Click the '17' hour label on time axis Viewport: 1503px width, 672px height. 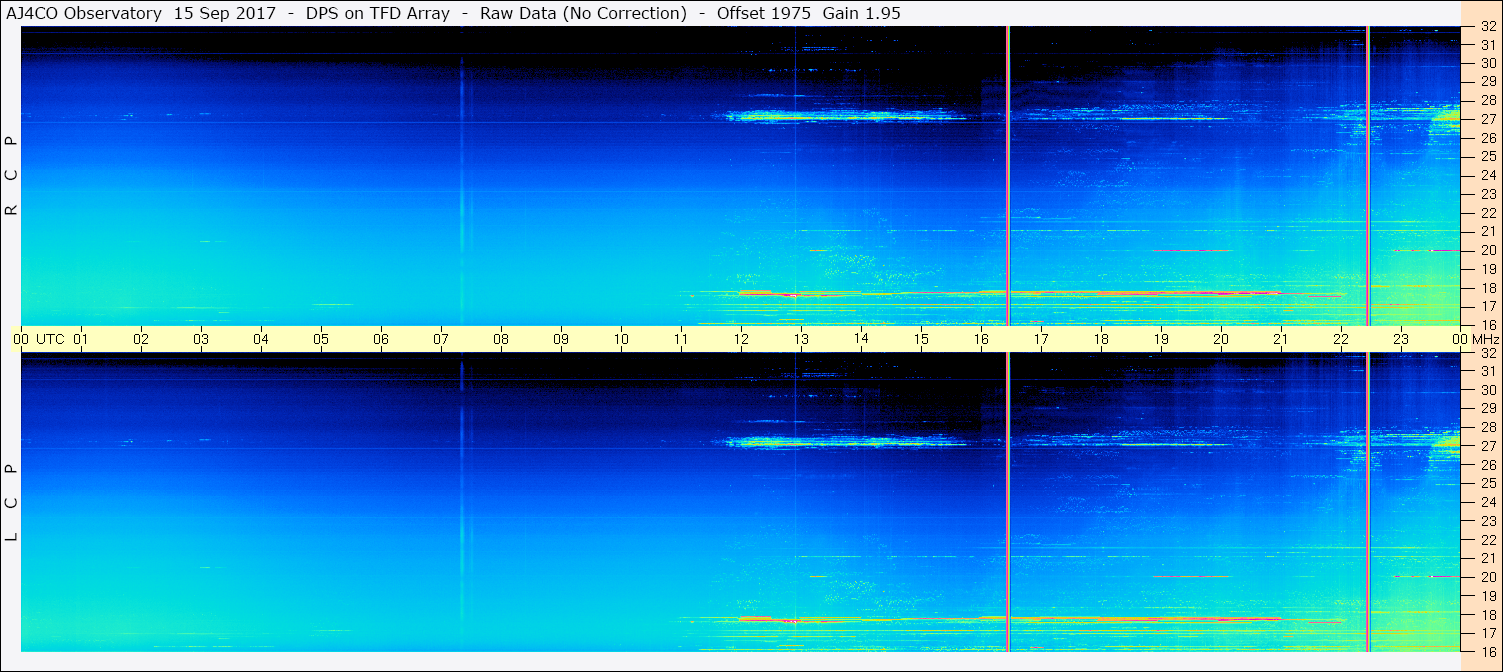1041,339
